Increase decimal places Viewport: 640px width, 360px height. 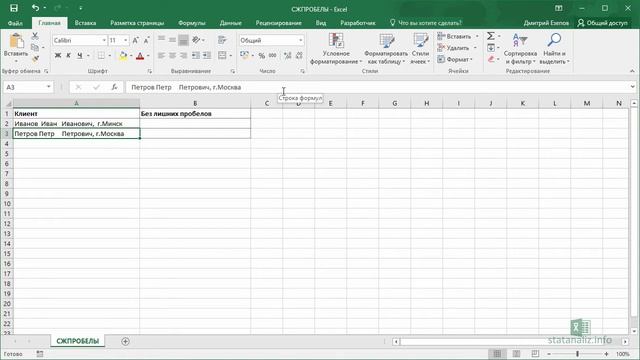[x=287, y=56]
